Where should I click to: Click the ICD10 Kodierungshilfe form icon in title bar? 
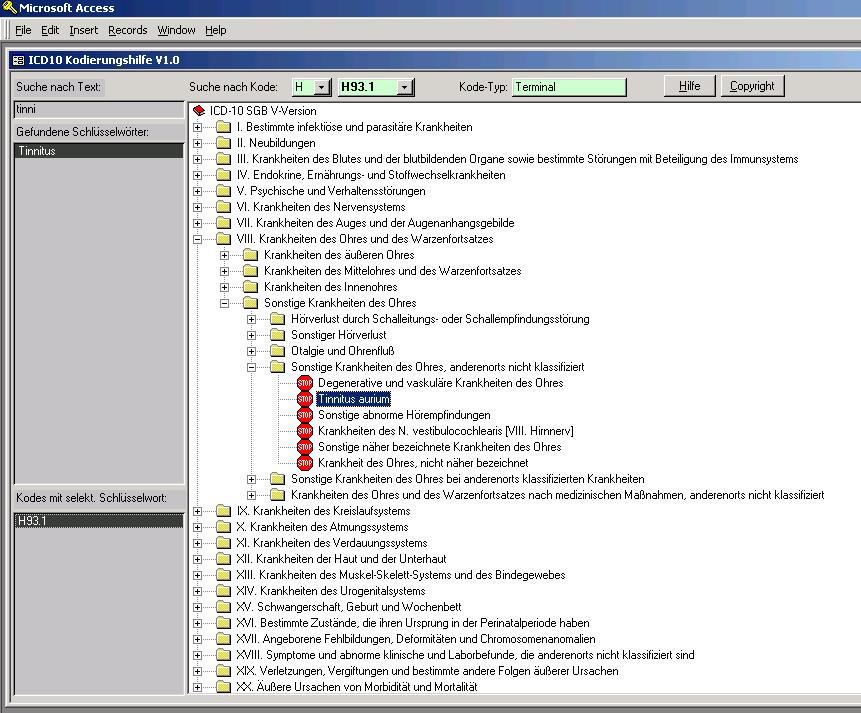coord(19,60)
